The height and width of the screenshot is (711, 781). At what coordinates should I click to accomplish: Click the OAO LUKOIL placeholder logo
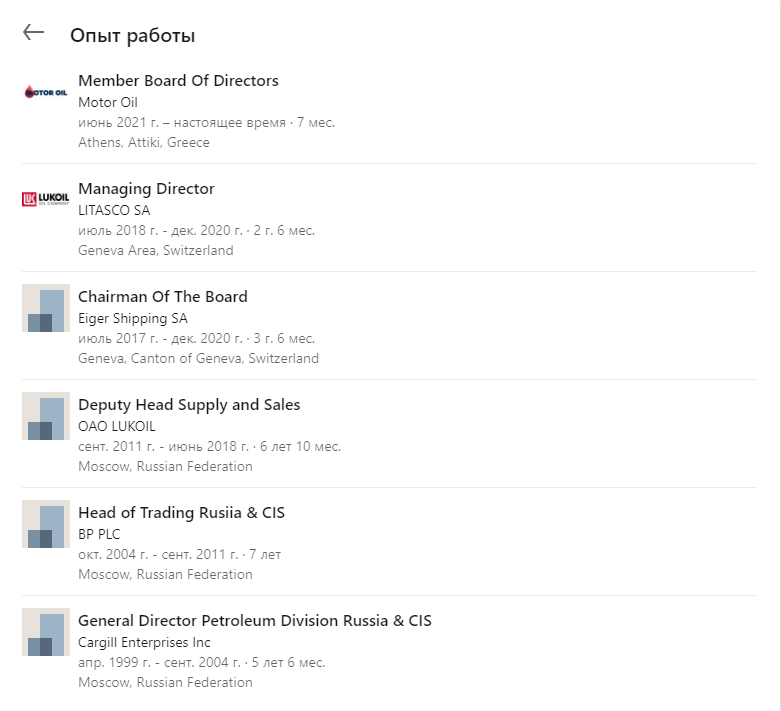45,416
